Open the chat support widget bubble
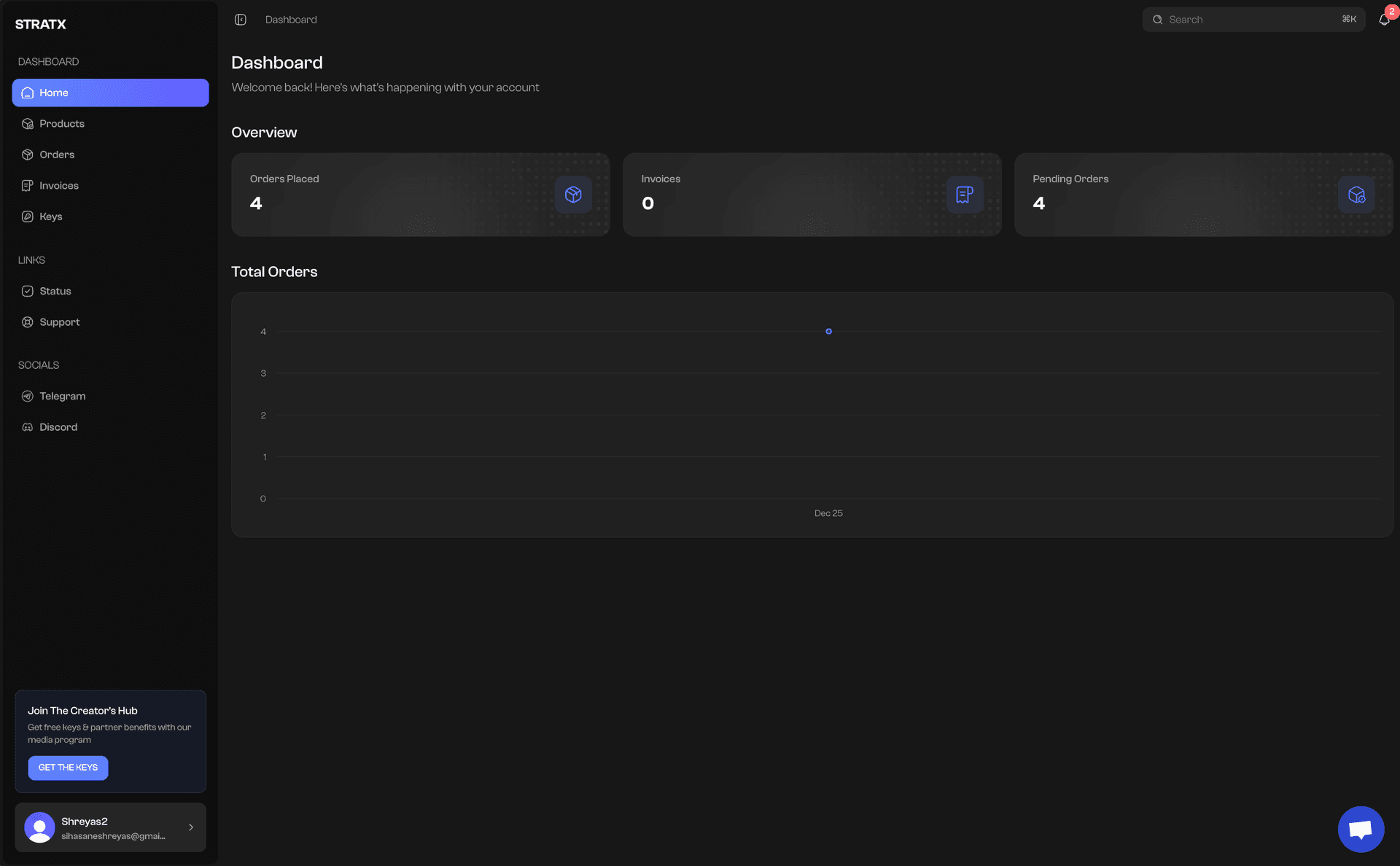1400x866 pixels. coord(1361,829)
